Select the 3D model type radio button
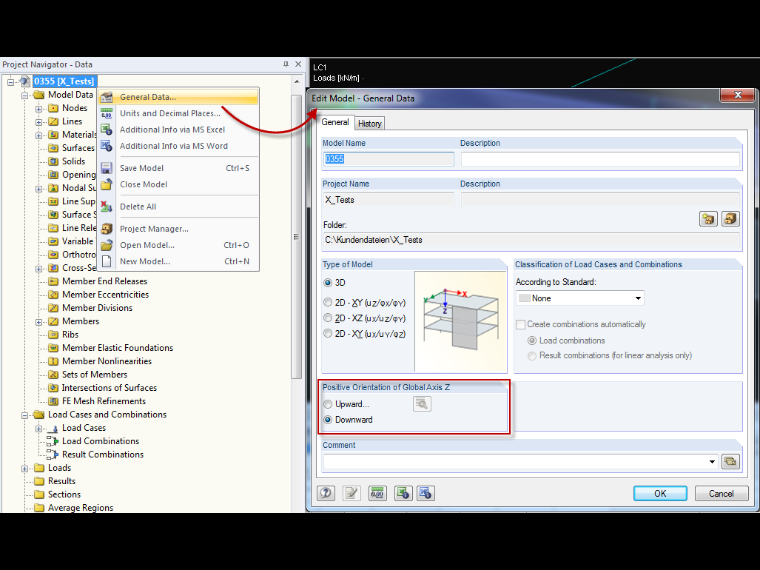The image size is (760, 570). [328, 283]
